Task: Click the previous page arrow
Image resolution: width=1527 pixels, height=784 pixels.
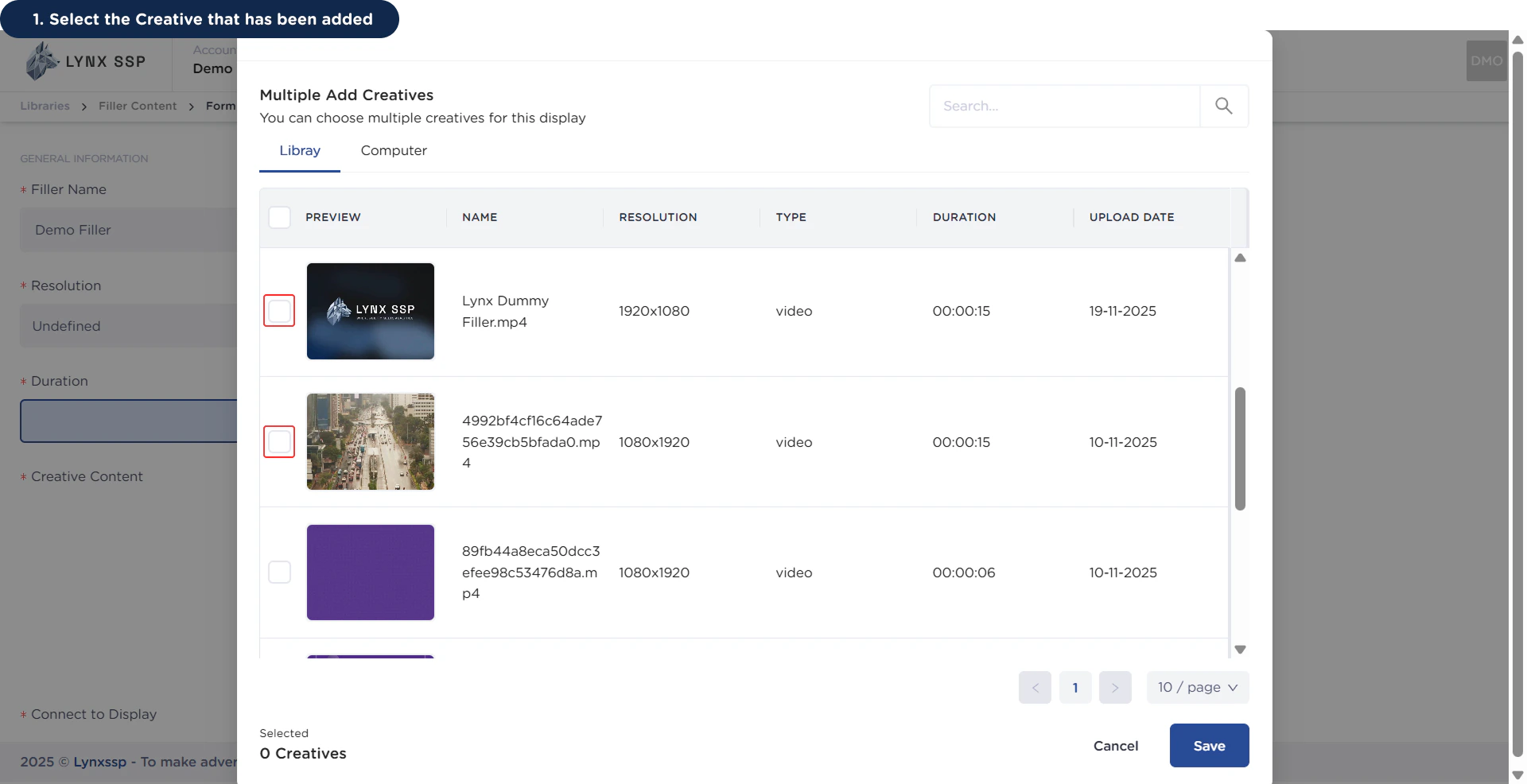Action: tap(1035, 687)
